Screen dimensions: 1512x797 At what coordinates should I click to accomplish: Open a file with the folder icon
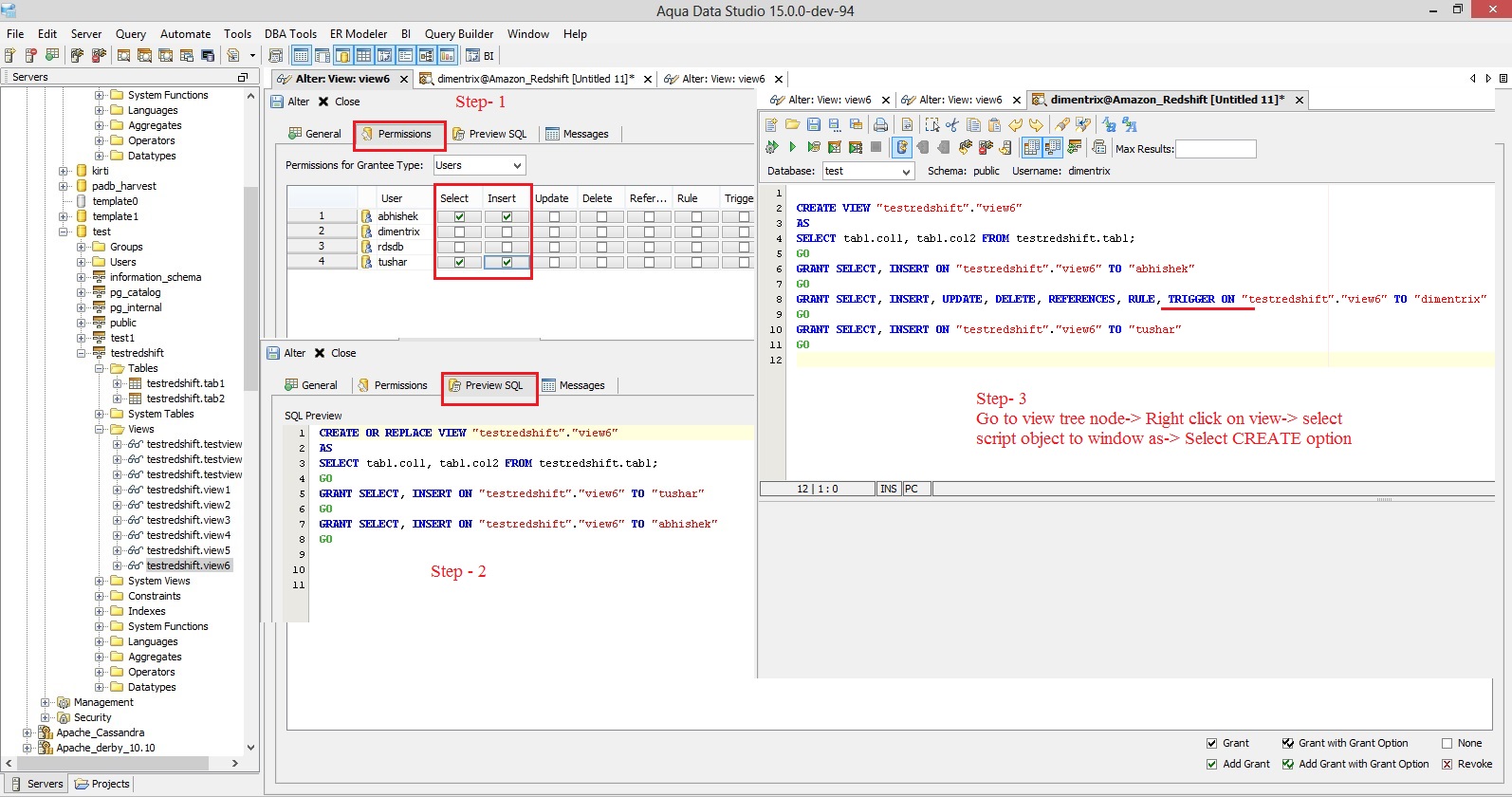click(792, 124)
